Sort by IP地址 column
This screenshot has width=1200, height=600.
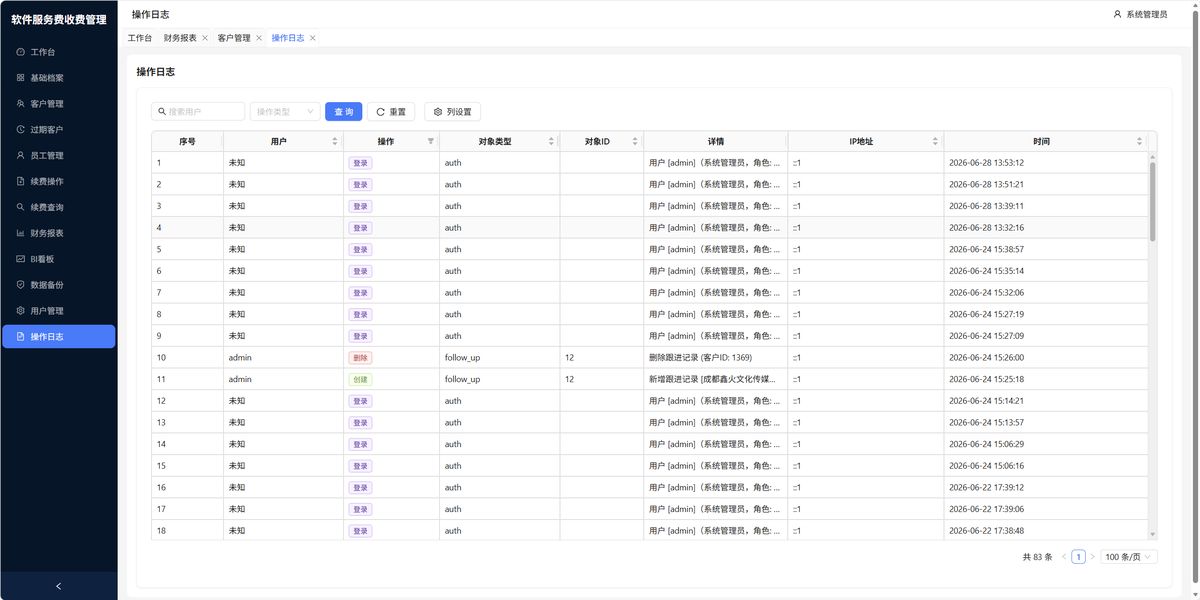click(935, 142)
